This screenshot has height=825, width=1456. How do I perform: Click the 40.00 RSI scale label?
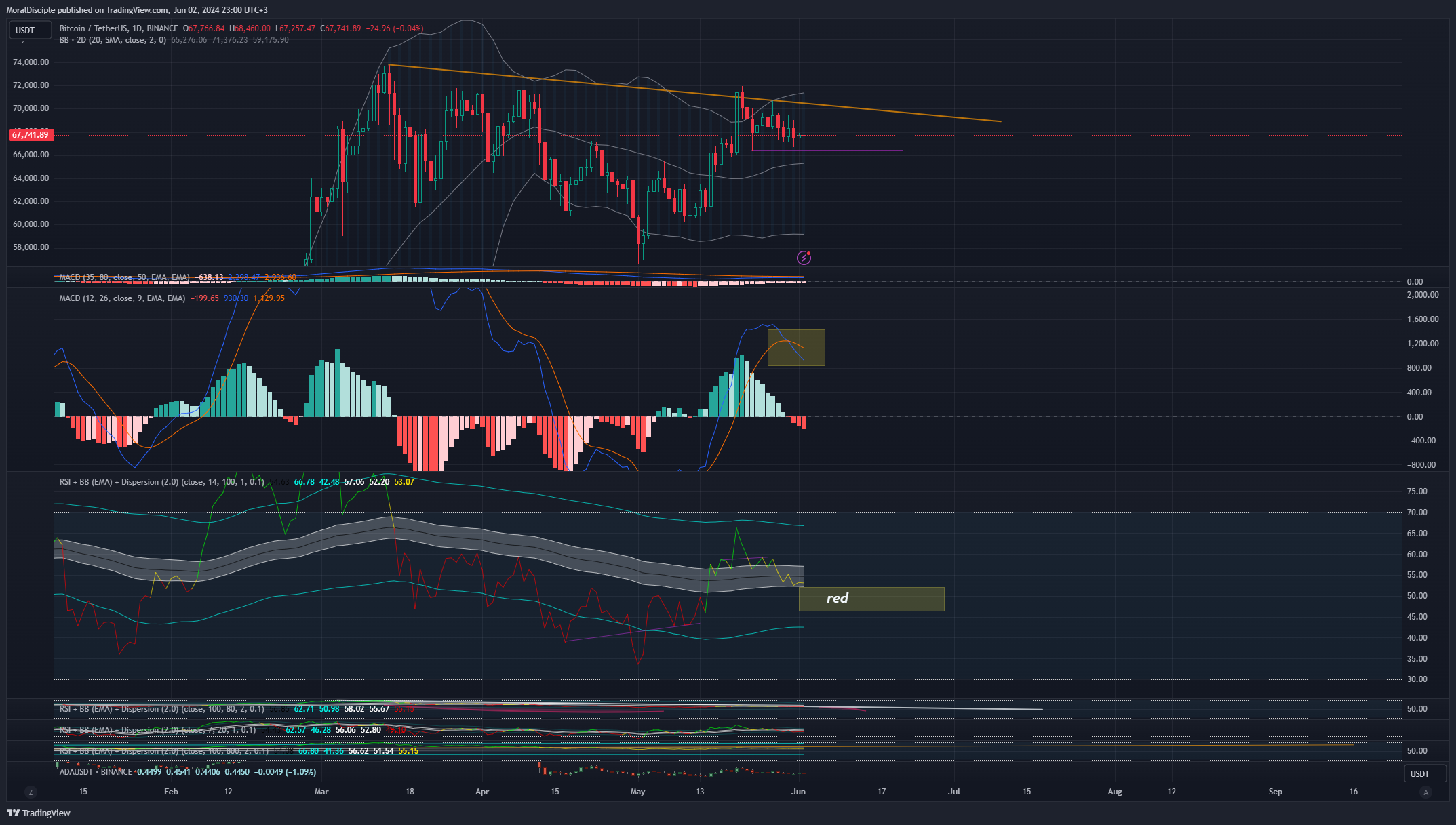[1417, 638]
